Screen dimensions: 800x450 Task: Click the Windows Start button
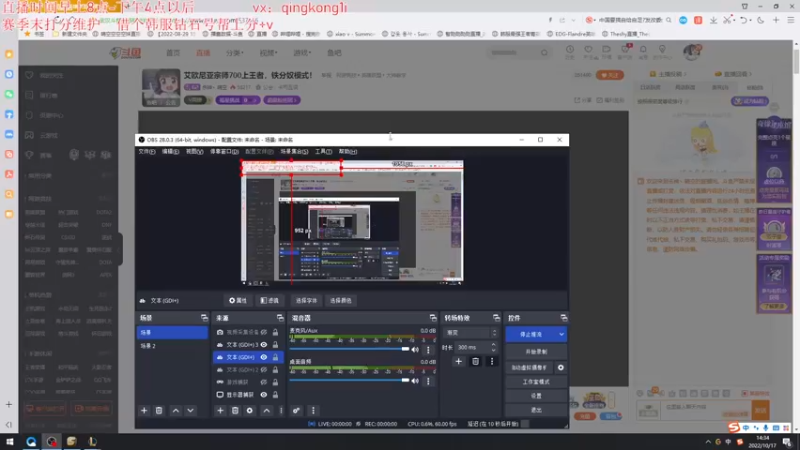tap(10, 442)
